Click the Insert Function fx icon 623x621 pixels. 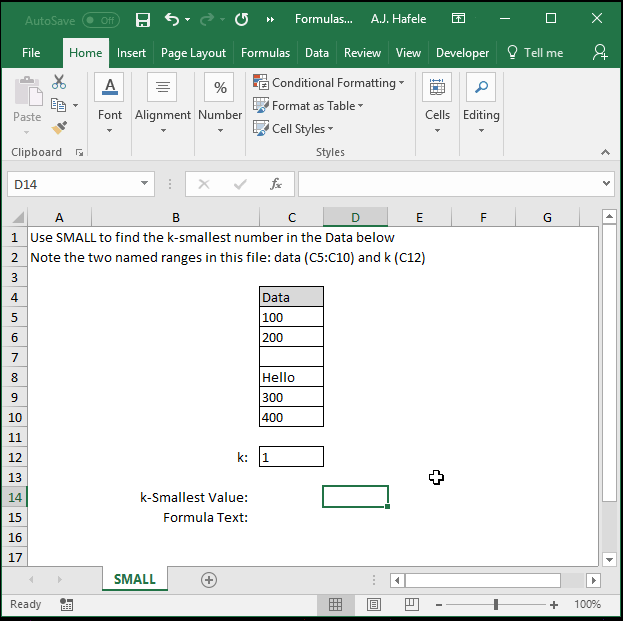coord(276,184)
